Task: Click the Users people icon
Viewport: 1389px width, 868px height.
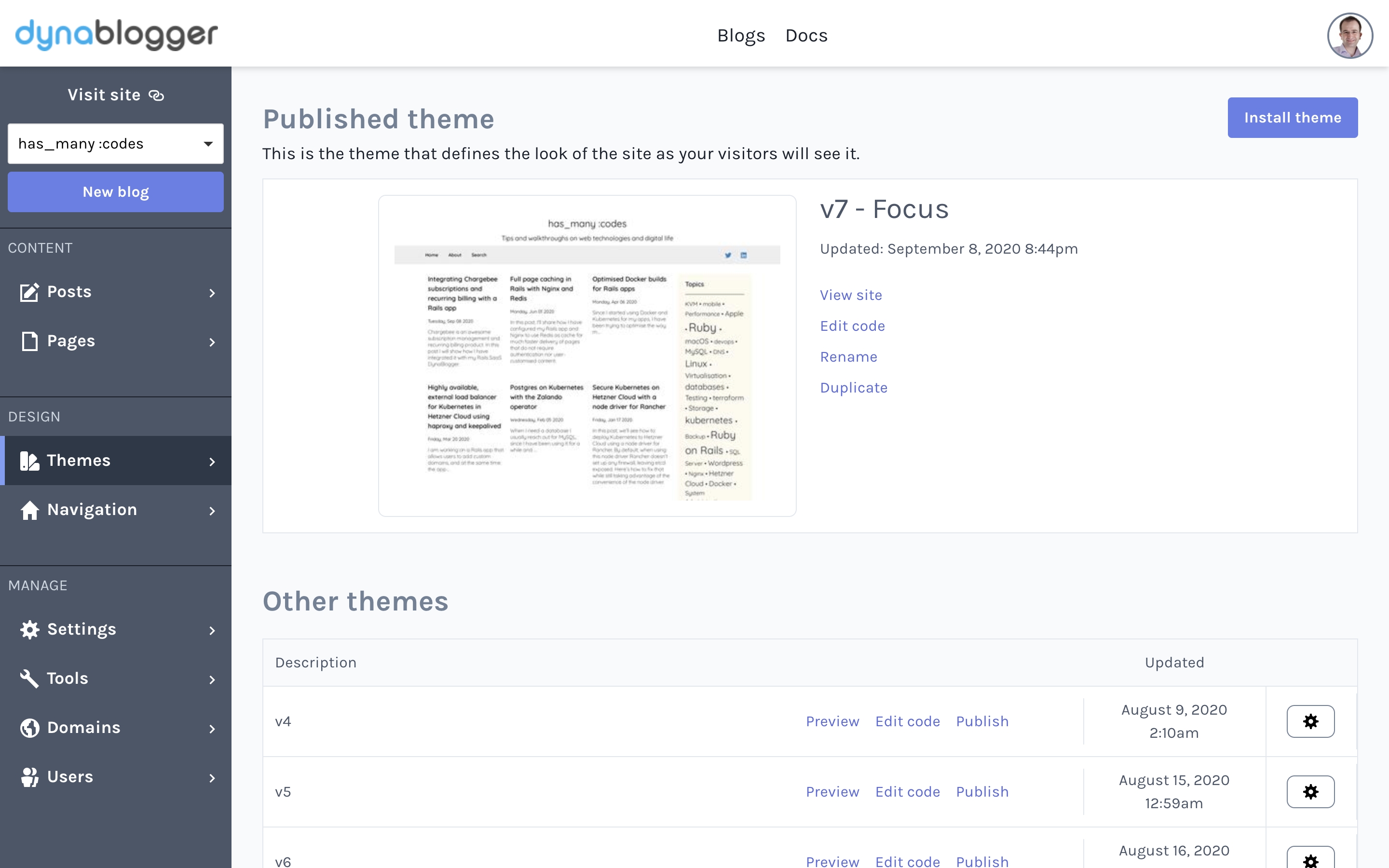Action: pos(29,777)
